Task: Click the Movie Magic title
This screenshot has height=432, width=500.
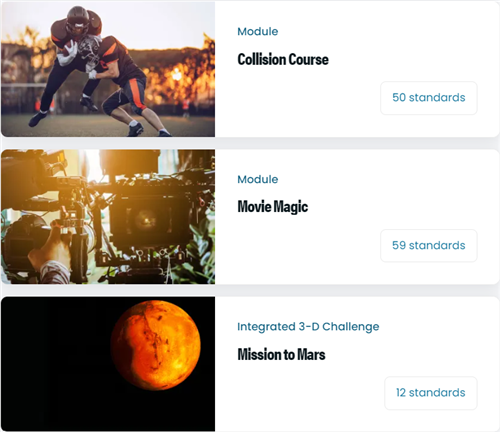Action: [273, 207]
